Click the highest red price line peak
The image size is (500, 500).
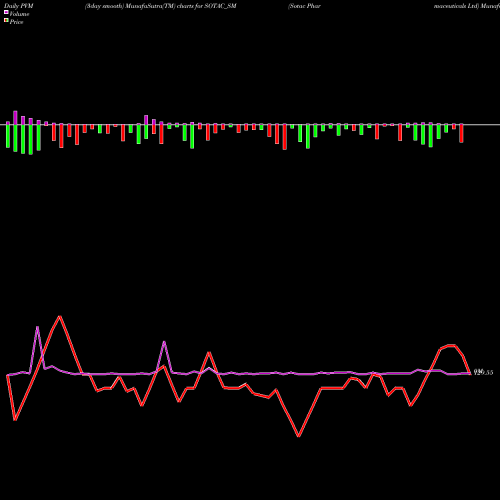pyautogui.click(x=60, y=316)
